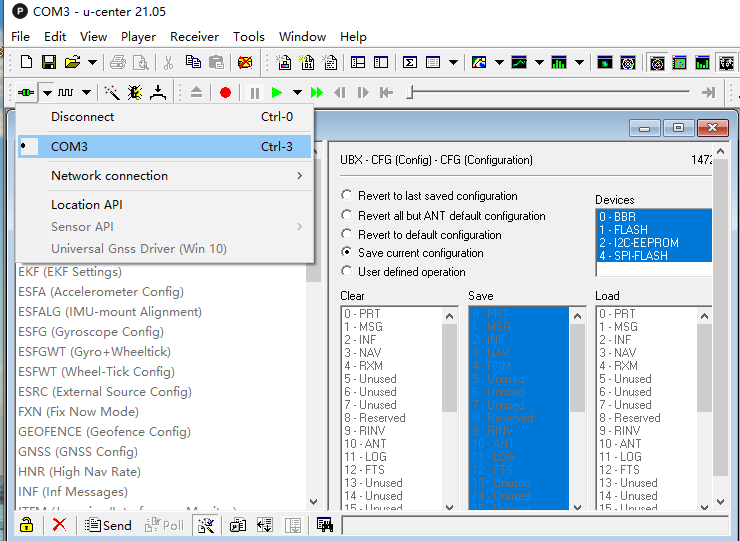Expand the Play button dropdown arrow

(x=297, y=93)
